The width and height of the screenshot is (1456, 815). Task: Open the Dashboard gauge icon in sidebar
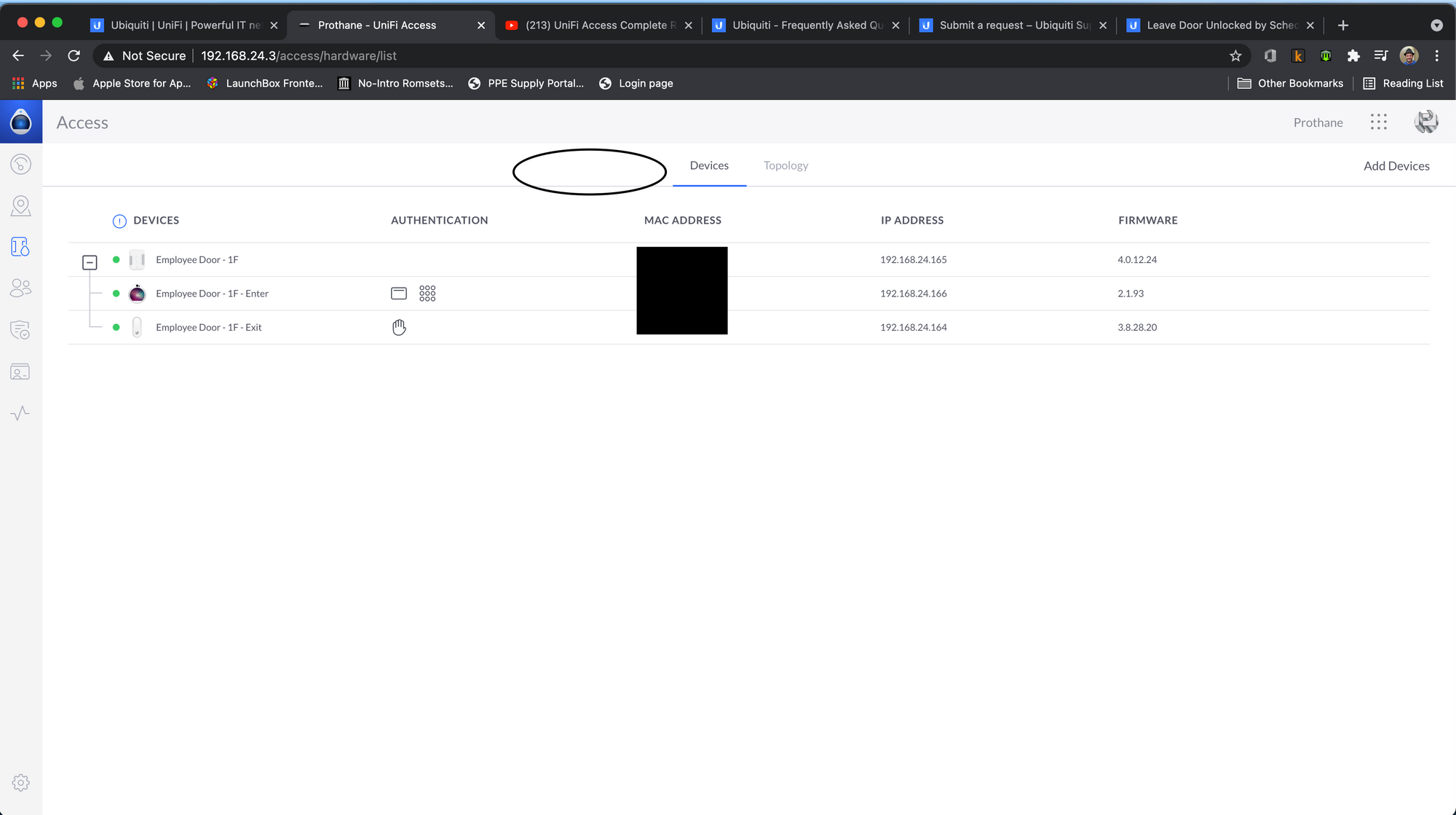20,165
